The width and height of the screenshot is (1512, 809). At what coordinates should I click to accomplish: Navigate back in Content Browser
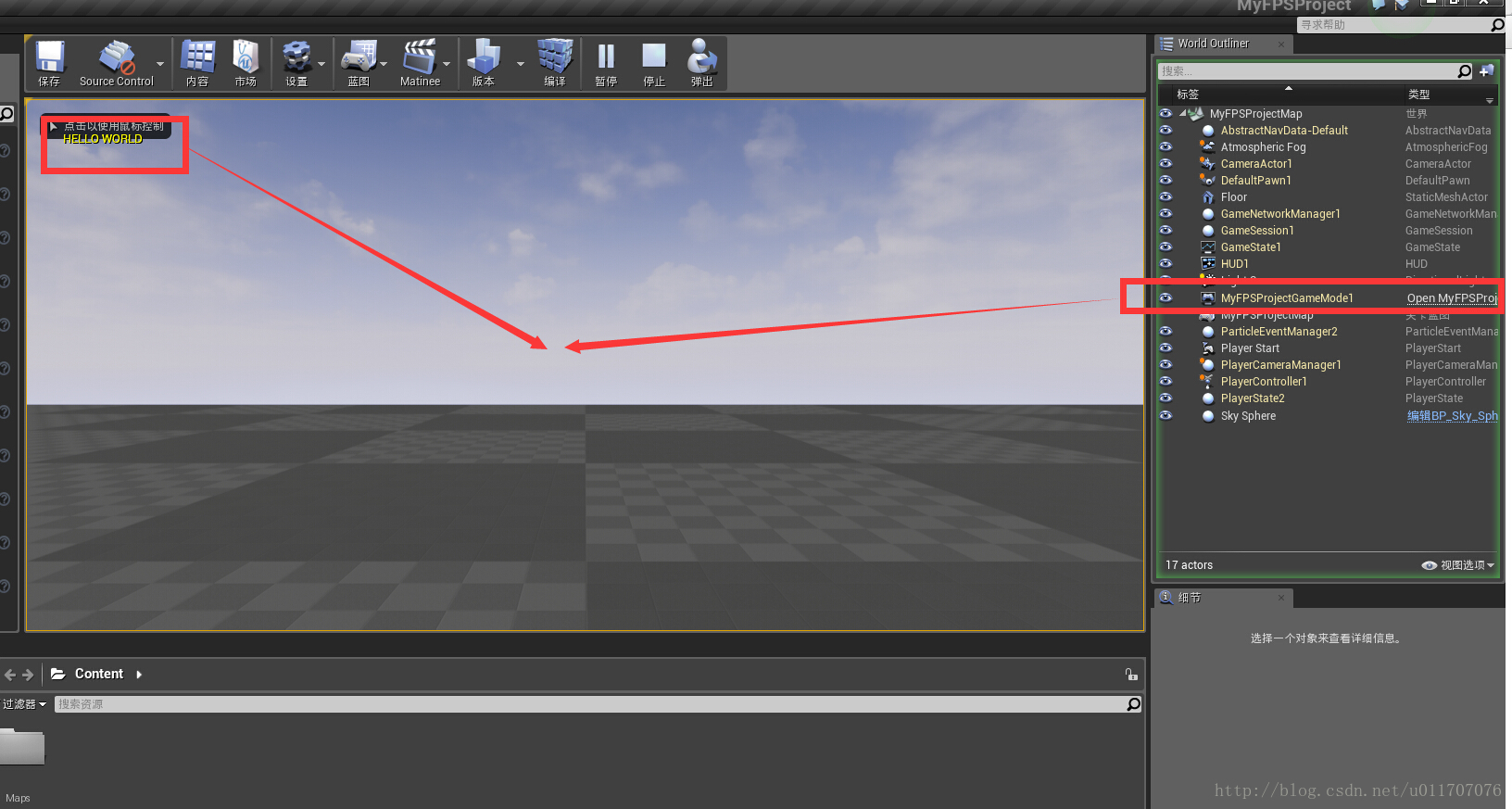10,675
